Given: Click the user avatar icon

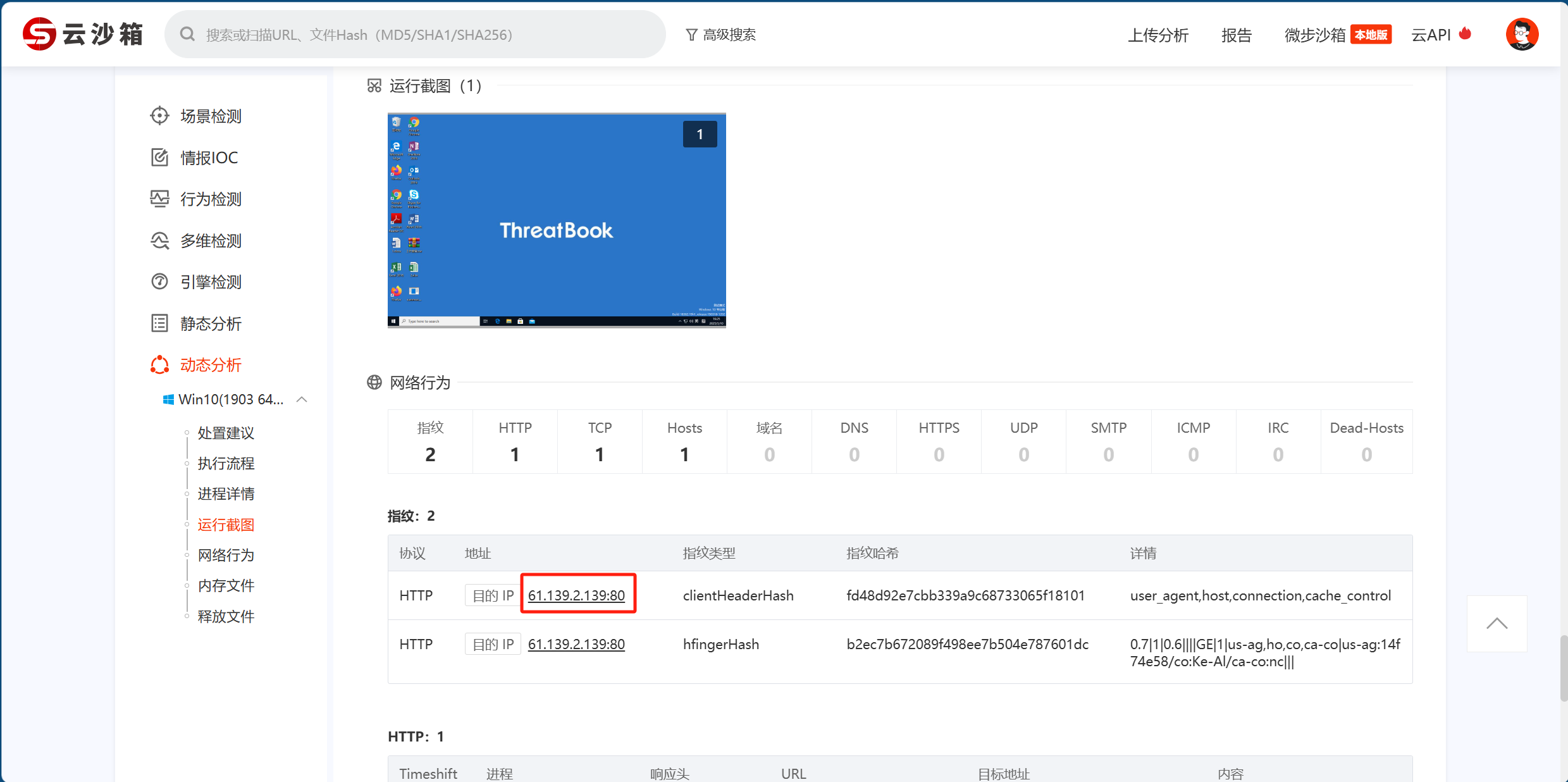Looking at the screenshot, I should click(1521, 34).
